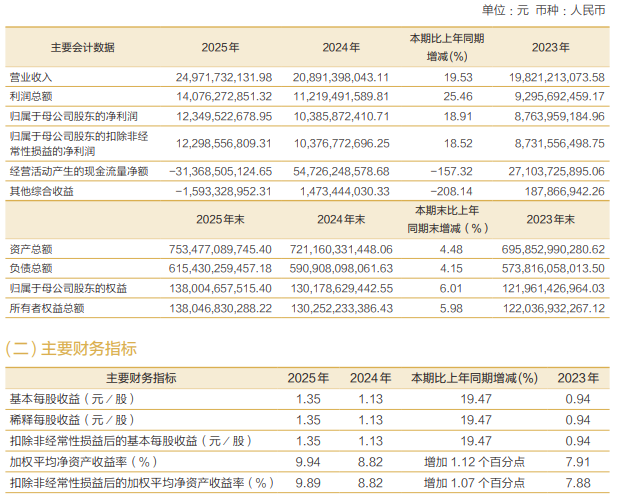Select value 138,046,830,288.22

coord(220,308)
